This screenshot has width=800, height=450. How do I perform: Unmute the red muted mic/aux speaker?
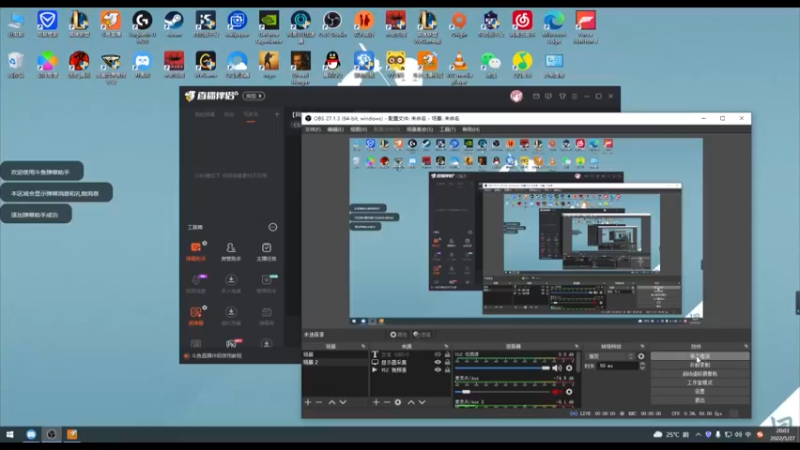click(x=557, y=392)
